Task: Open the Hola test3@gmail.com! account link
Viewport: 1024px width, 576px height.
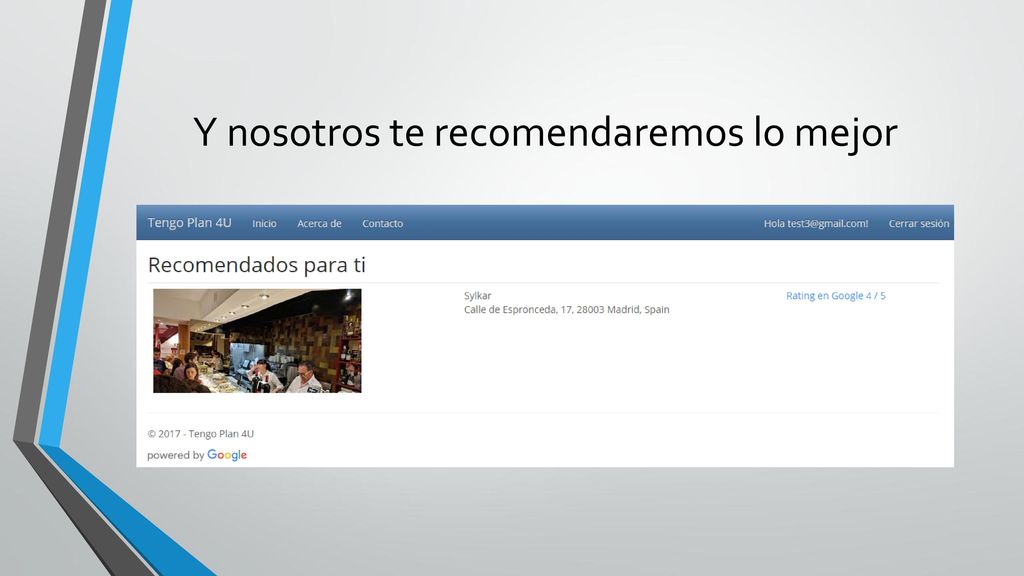Action: (816, 223)
